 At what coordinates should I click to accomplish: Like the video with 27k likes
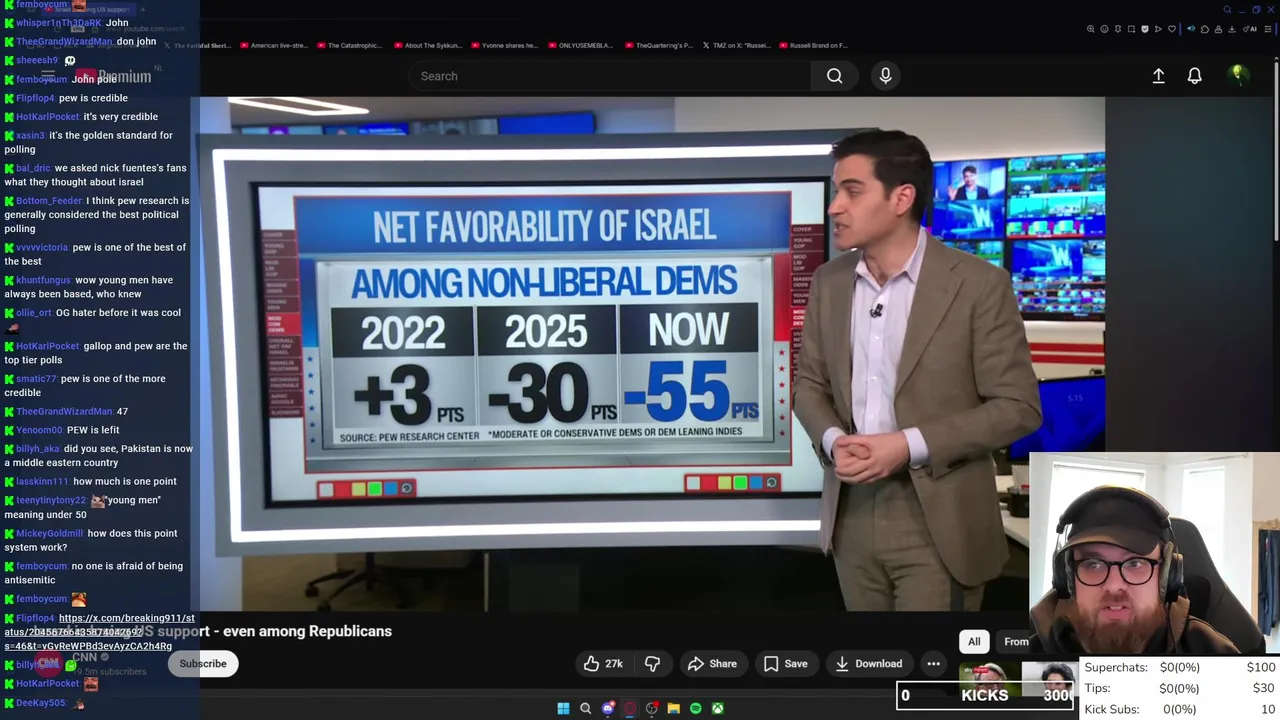pos(603,663)
